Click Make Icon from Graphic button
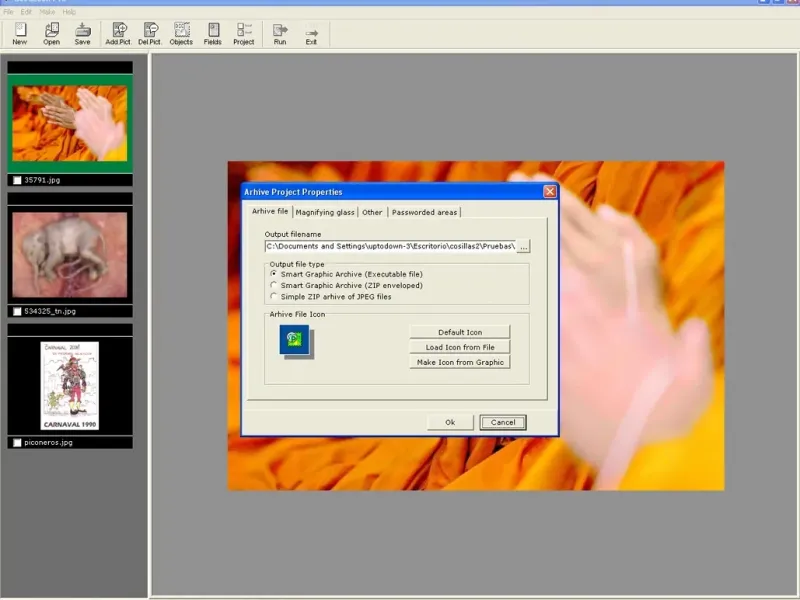Screen dimensions: 800x600 tap(460, 362)
